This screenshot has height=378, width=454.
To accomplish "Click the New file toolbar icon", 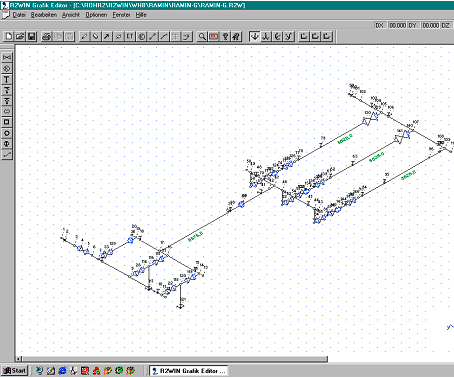I will [x=8, y=36].
